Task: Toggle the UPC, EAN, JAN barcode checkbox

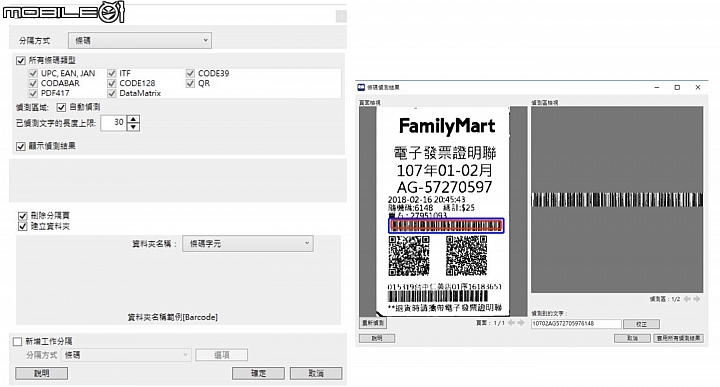Action: [33, 73]
